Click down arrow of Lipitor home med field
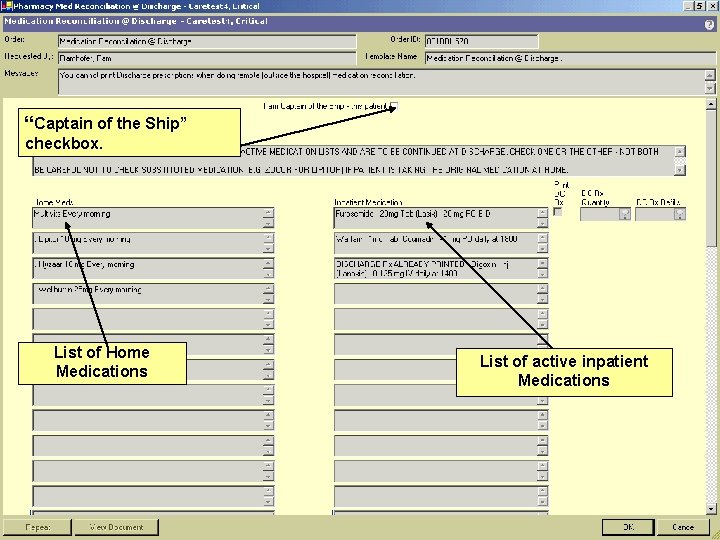The height and width of the screenshot is (540, 720). tap(269, 249)
